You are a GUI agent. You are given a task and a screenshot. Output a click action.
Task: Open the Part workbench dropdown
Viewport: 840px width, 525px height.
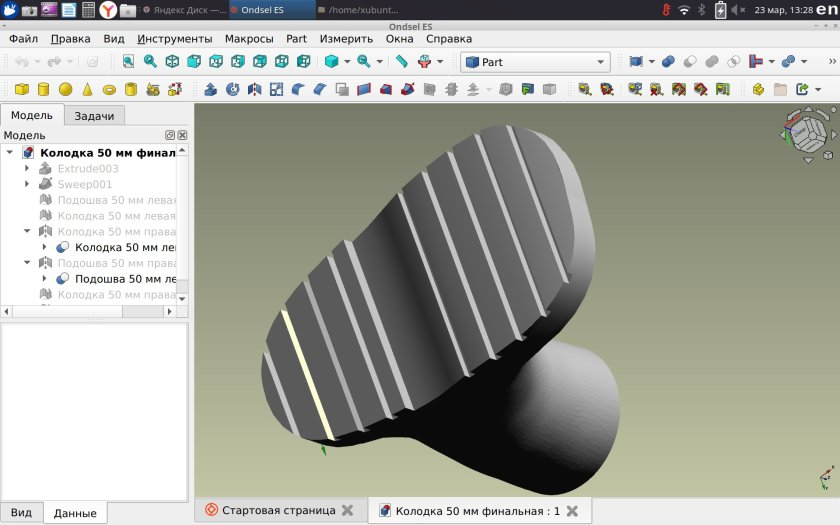[535, 62]
